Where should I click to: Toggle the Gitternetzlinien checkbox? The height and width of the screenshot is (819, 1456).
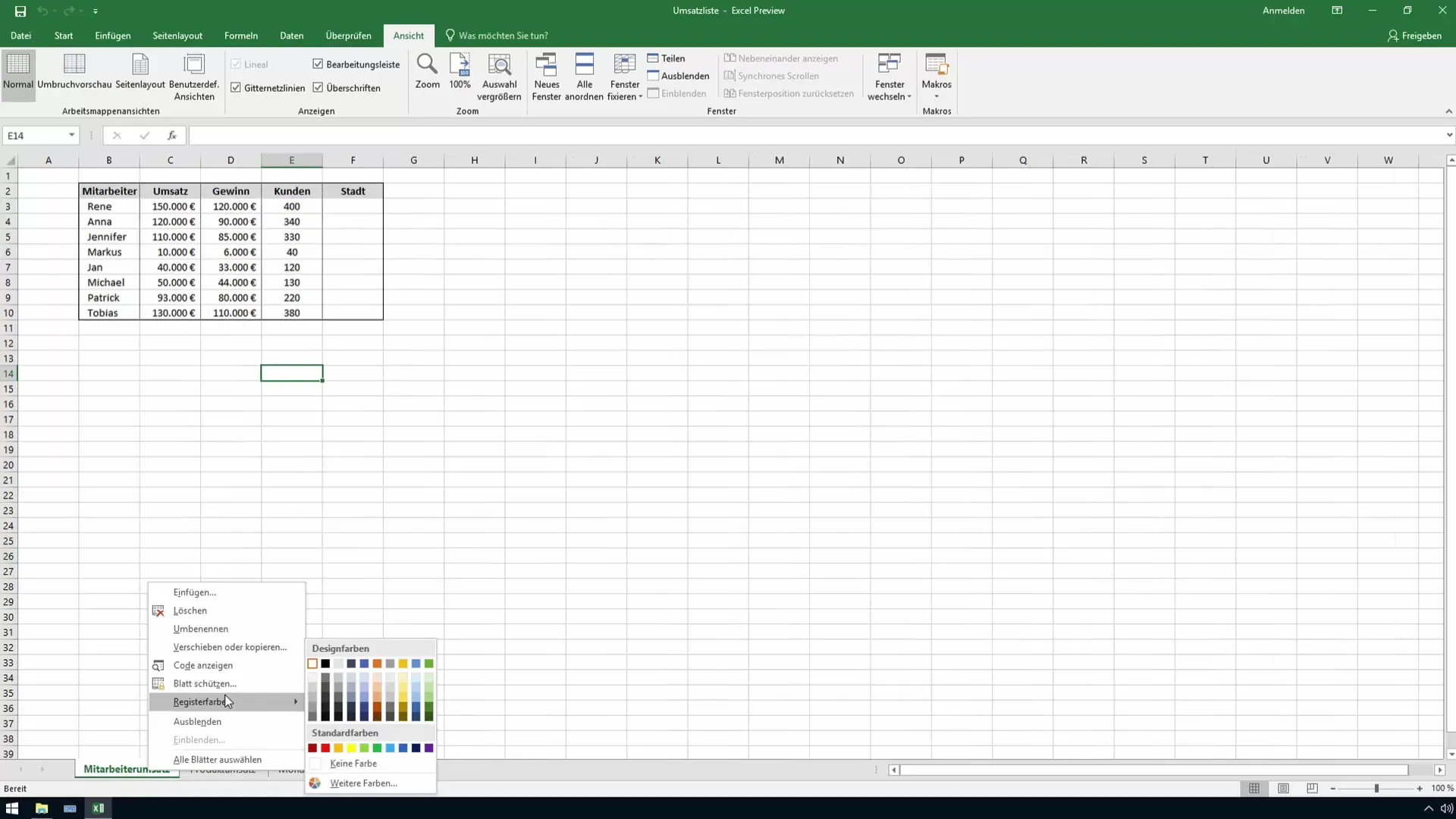(236, 87)
